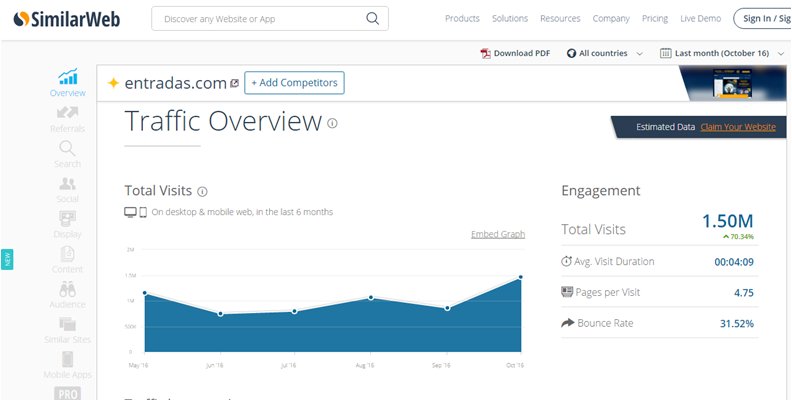This screenshot has width=792, height=401.
Task: Select the Display sidebar icon
Action: (x=67, y=219)
